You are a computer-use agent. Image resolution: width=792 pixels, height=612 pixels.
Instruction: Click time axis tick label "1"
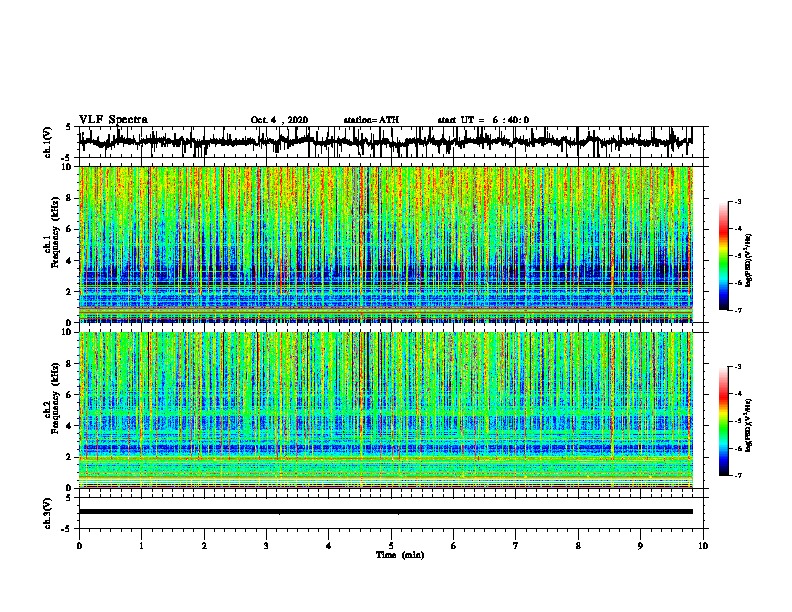click(141, 546)
